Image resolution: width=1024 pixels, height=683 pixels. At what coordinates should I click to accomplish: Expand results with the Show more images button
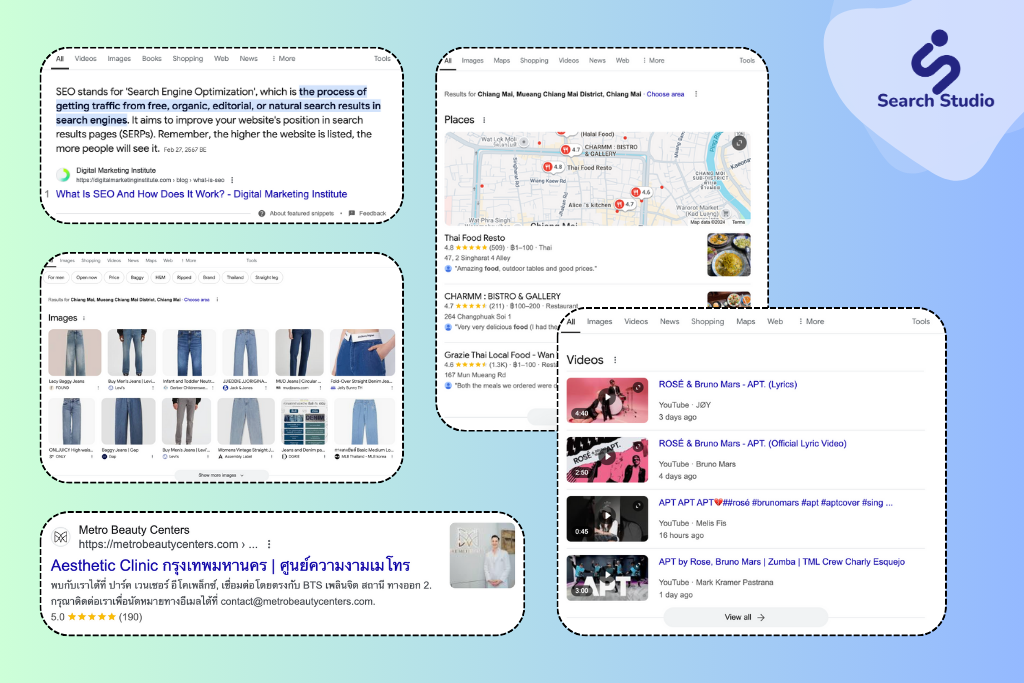click(224, 476)
